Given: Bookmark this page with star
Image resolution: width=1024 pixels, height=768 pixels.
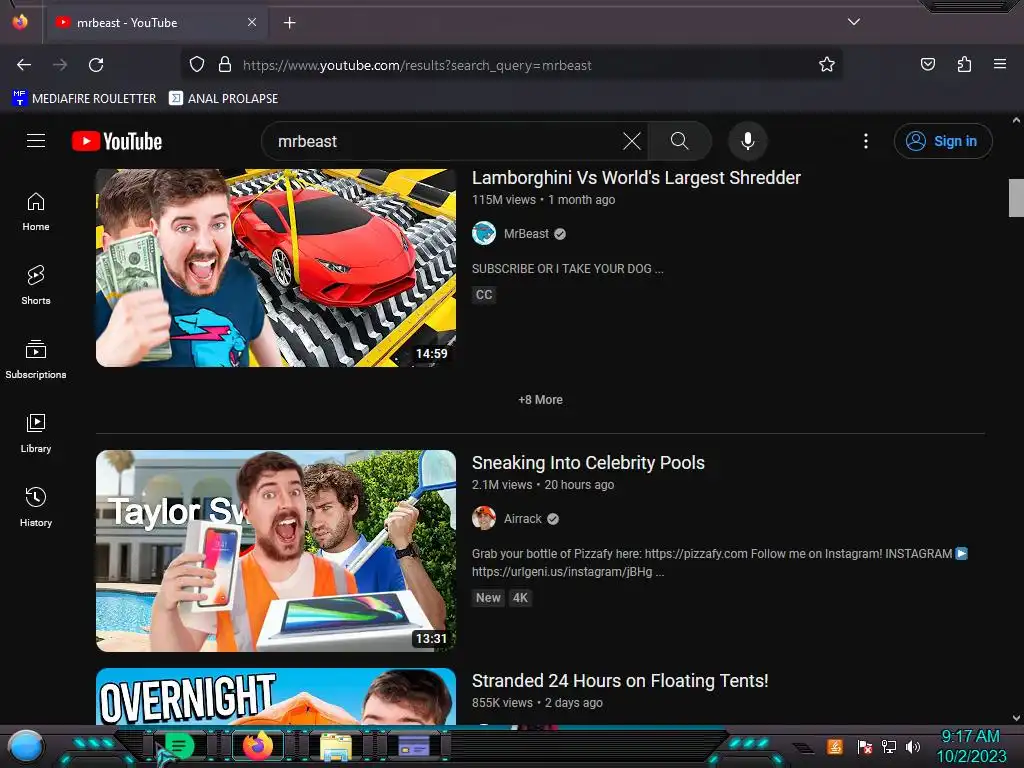Looking at the screenshot, I should pos(827,65).
